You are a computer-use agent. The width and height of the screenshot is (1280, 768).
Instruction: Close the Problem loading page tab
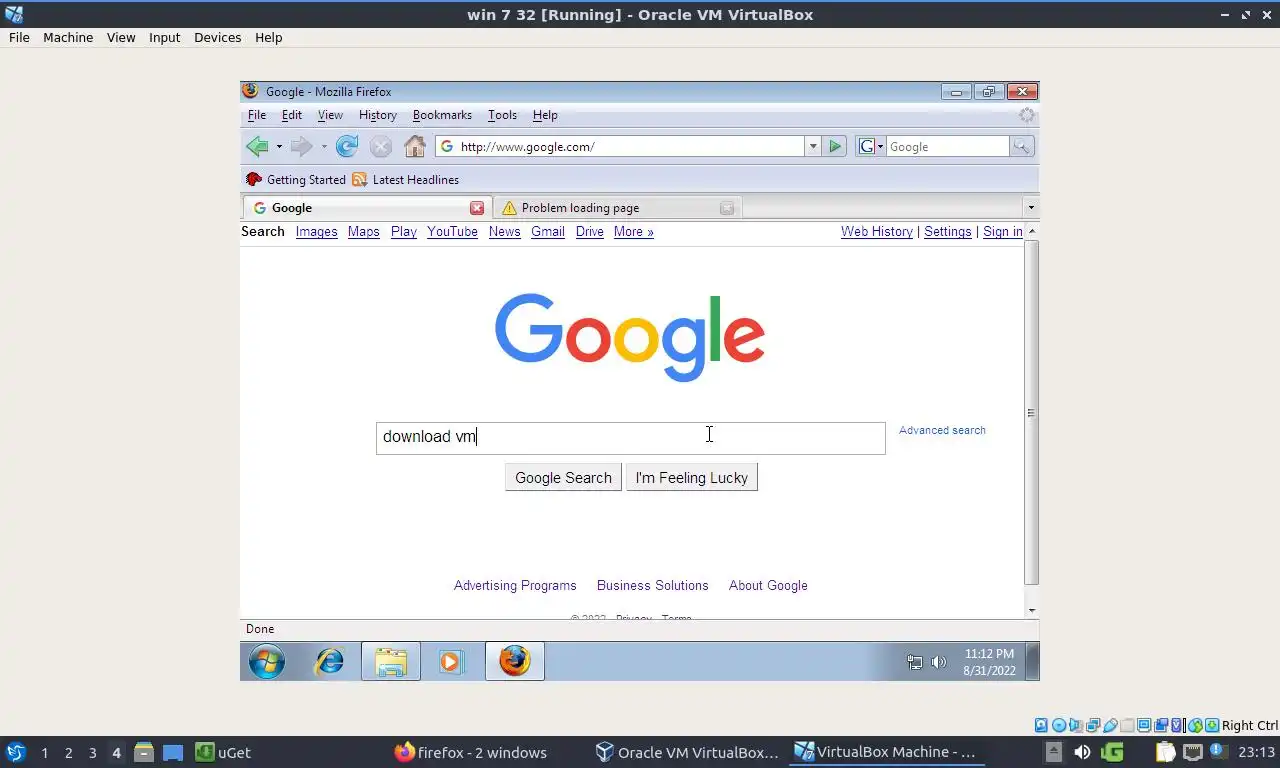pyautogui.click(x=727, y=208)
